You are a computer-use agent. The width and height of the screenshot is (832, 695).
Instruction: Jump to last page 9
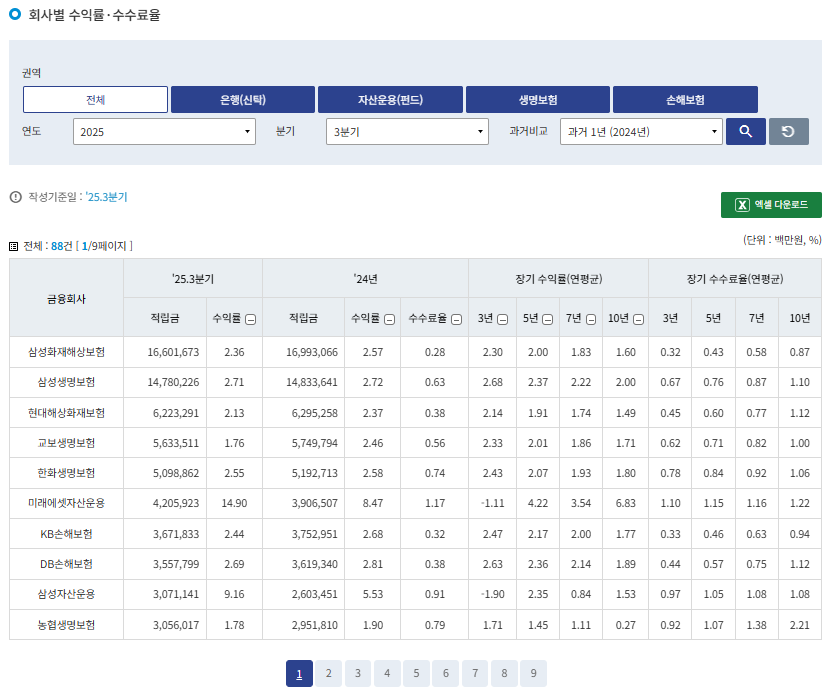pyautogui.click(x=534, y=673)
